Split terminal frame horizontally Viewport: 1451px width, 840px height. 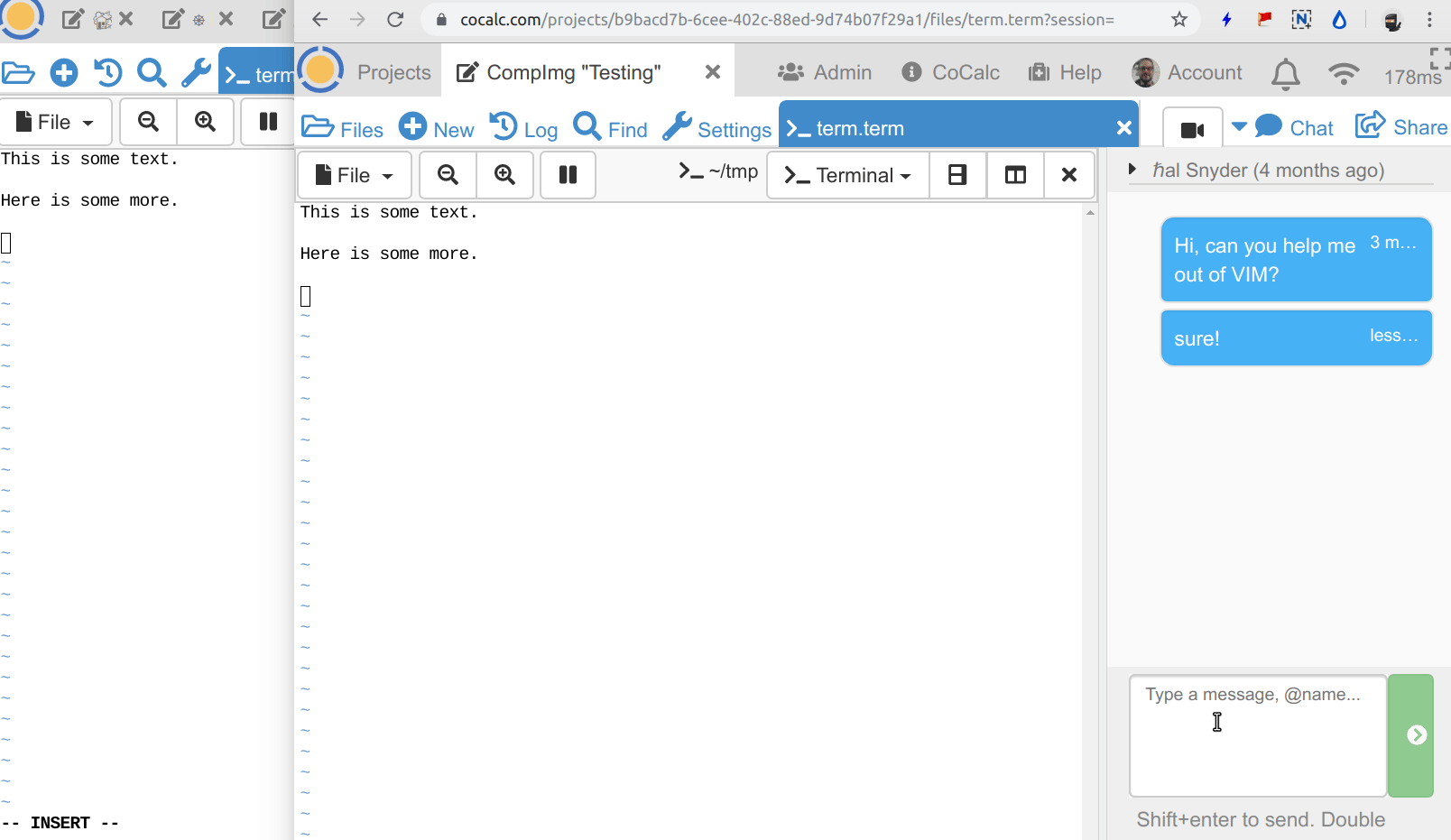[957, 175]
